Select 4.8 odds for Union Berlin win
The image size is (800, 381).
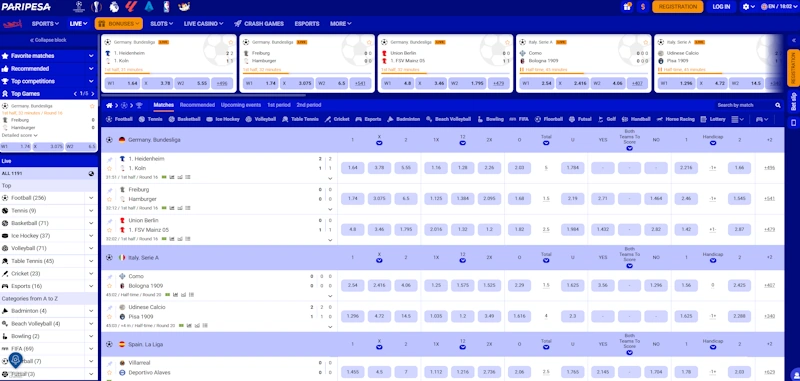pos(353,230)
